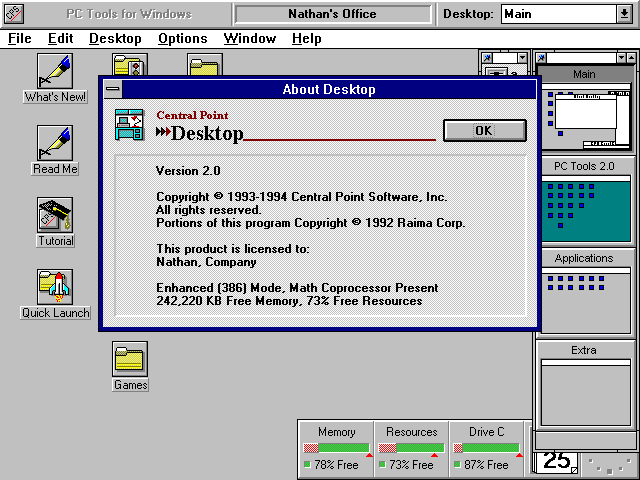
Task: Open the Window menu
Action: pos(249,38)
